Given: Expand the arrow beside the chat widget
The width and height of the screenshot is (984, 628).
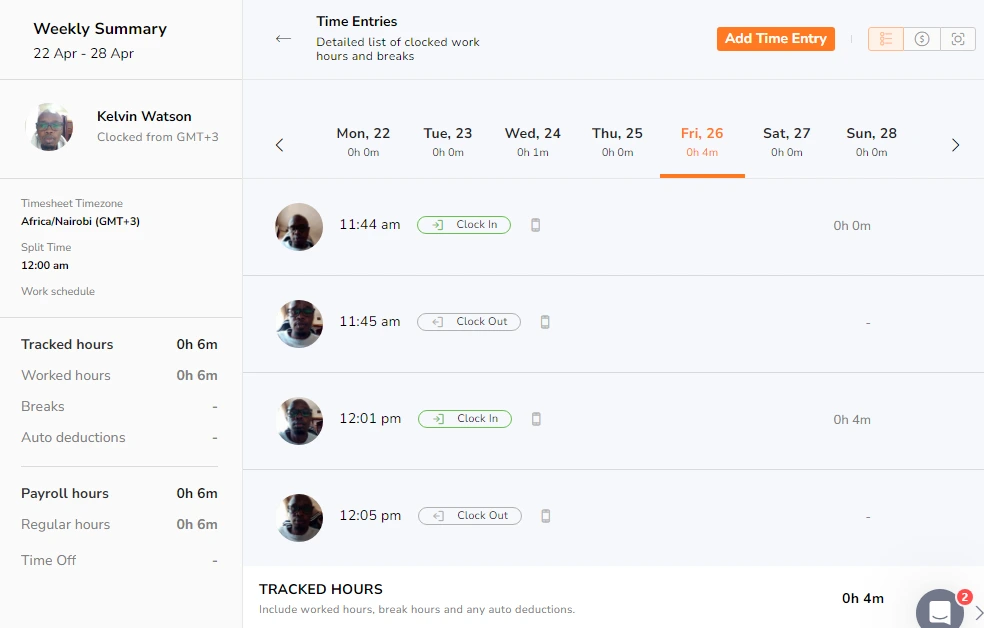Looking at the screenshot, I should click(978, 612).
